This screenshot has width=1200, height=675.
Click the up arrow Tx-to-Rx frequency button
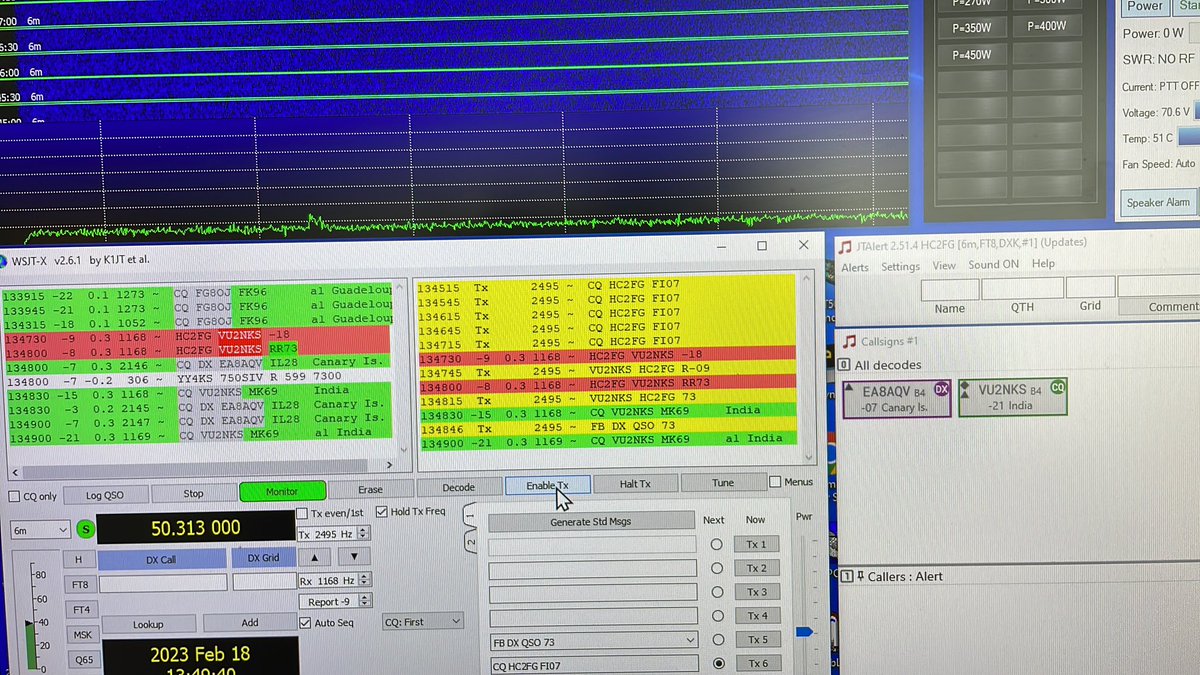tap(314, 557)
